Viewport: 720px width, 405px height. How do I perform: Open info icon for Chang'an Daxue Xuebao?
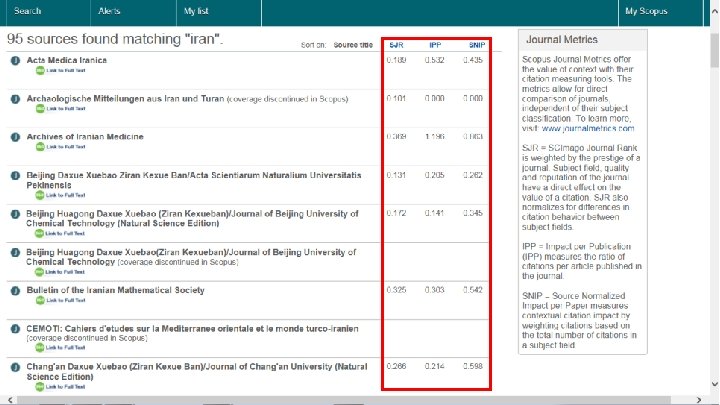point(15,367)
